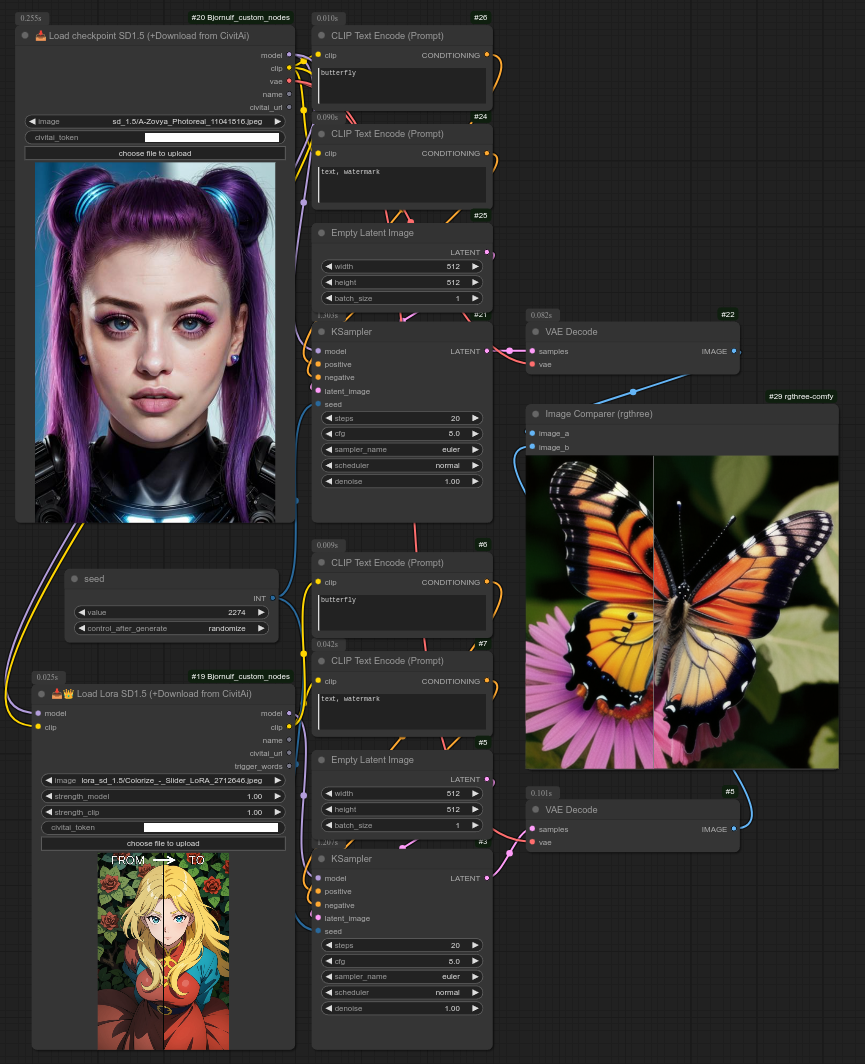The width and height of the screenshot is (865, 1064).
Task: Click the butterfly comparison image preview
Action: 681,612
